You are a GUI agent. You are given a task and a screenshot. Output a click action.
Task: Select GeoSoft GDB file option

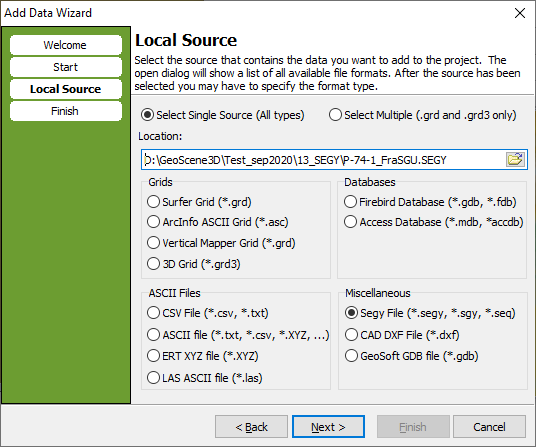pos(412,356)
